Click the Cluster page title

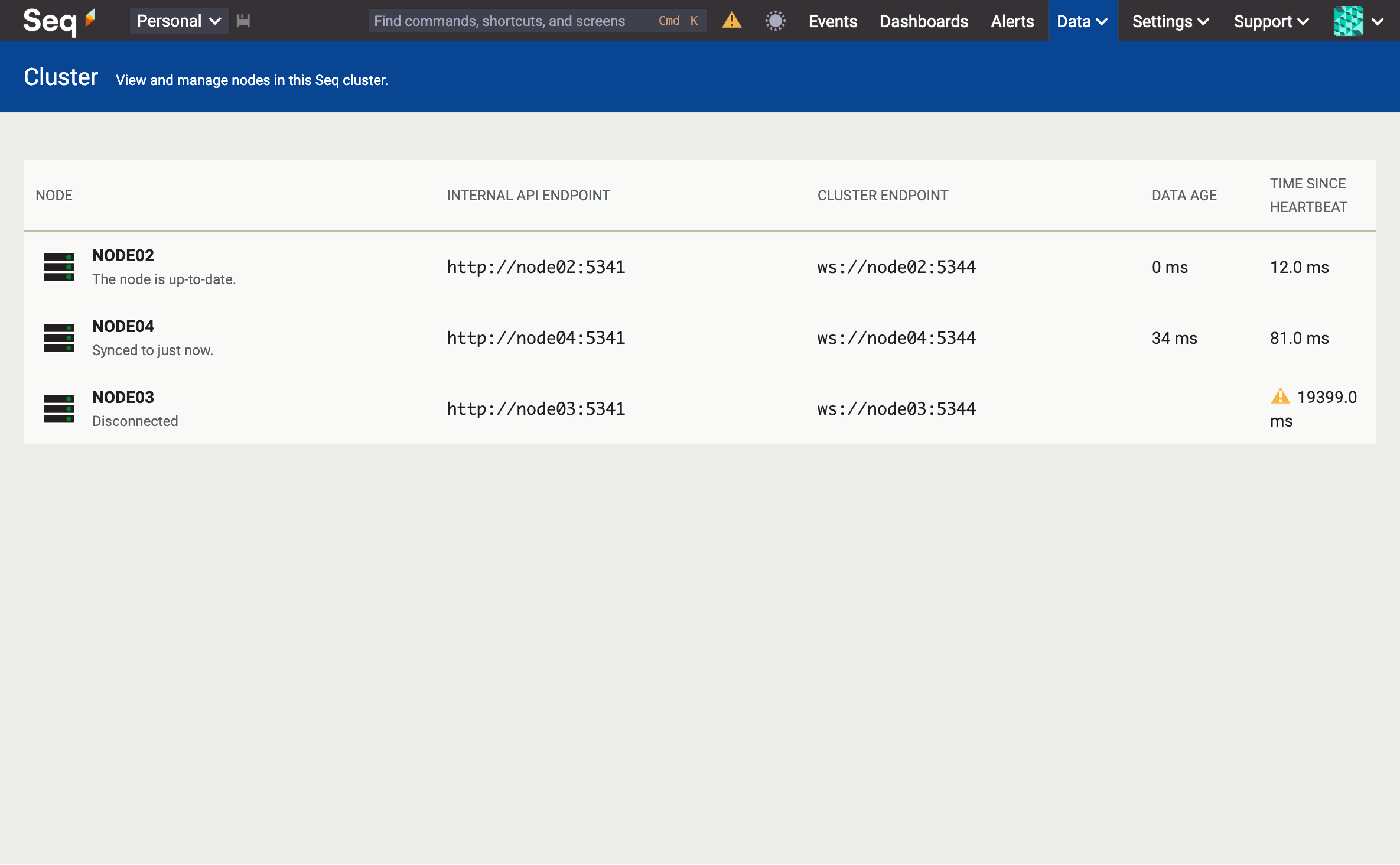(x=61, y=77)
